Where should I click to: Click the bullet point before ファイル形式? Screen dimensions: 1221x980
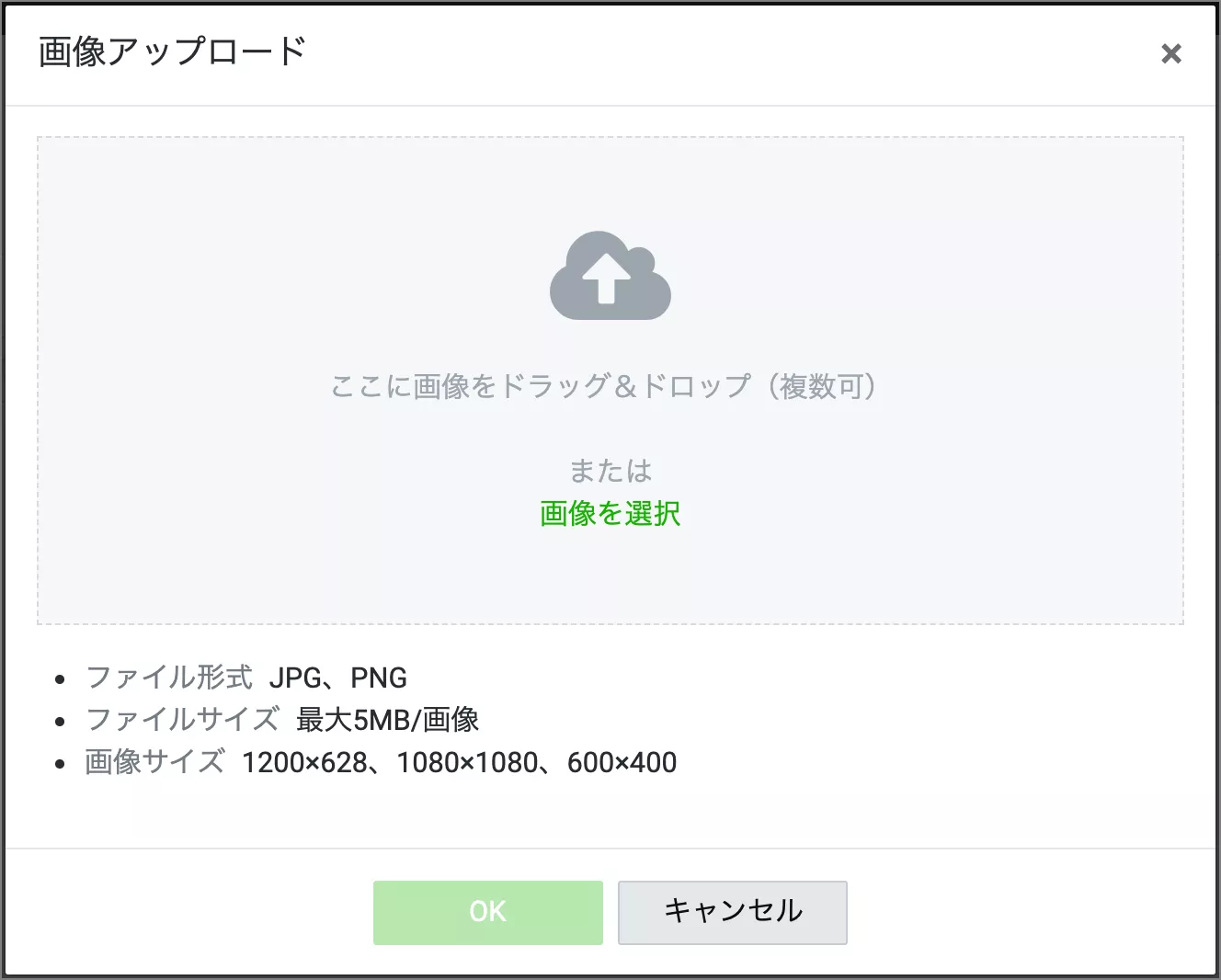(61, 679)
